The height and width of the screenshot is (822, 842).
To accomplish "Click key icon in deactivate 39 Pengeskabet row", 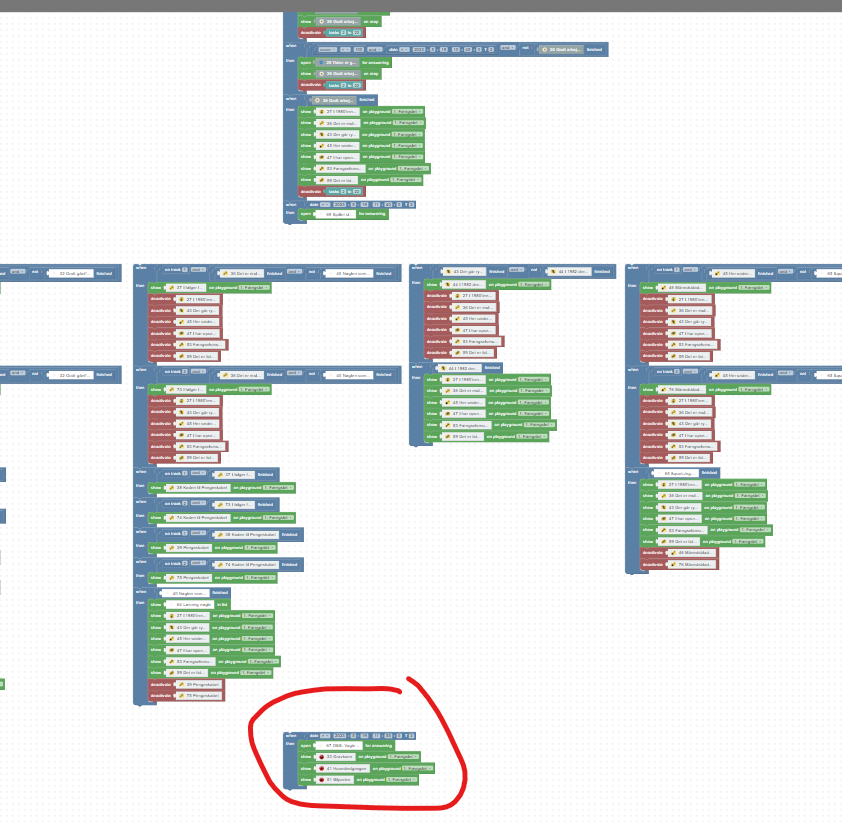I will 182,685.
